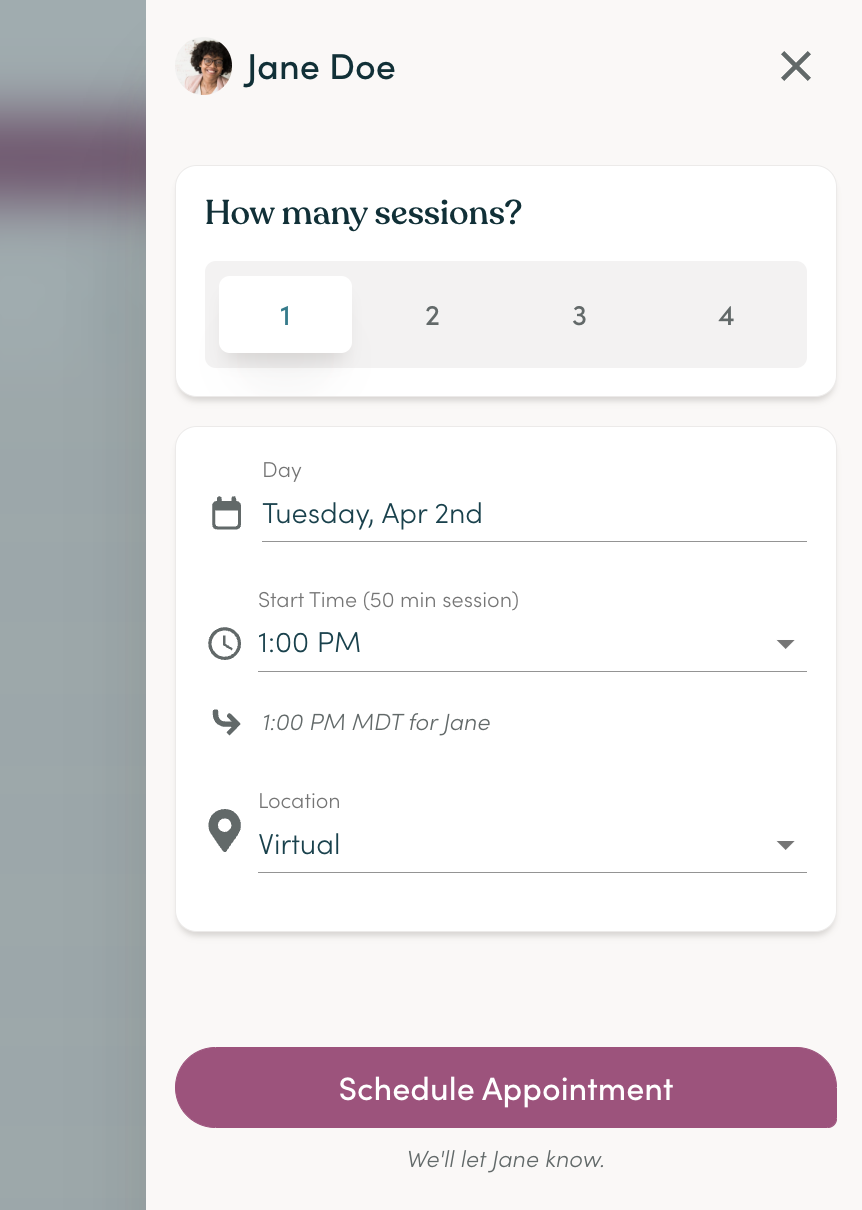Close the scheduling panel with X
Screen dimensions: 862x1210
(796, 67)
